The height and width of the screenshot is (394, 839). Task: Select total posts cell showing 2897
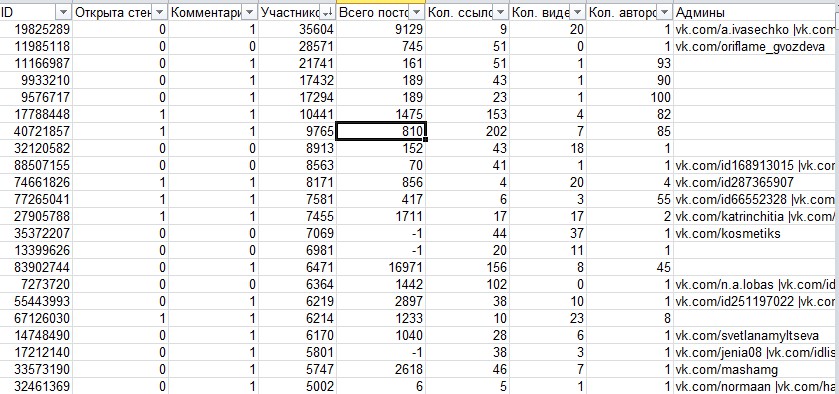(381, 301)
